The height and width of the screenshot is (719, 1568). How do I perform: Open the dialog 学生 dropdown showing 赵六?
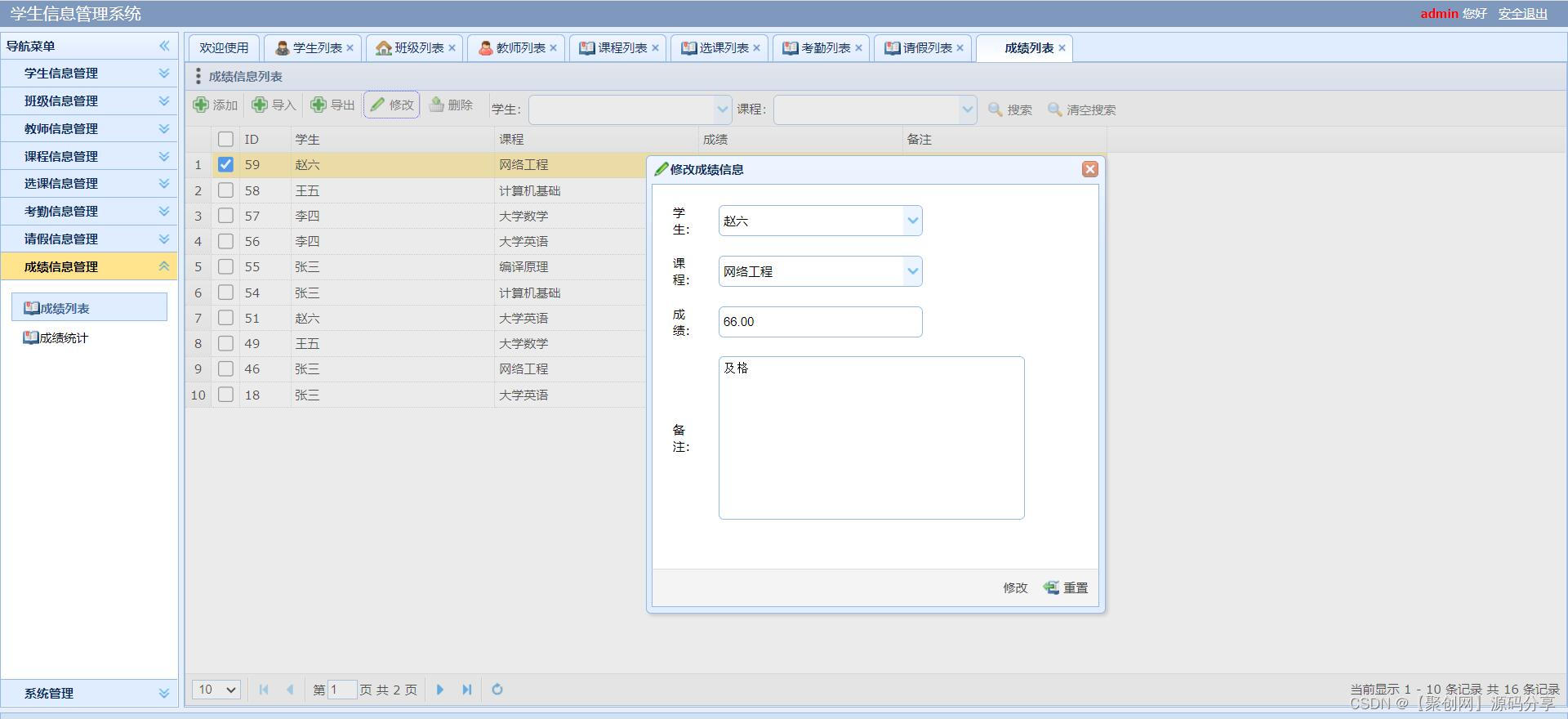912,221
